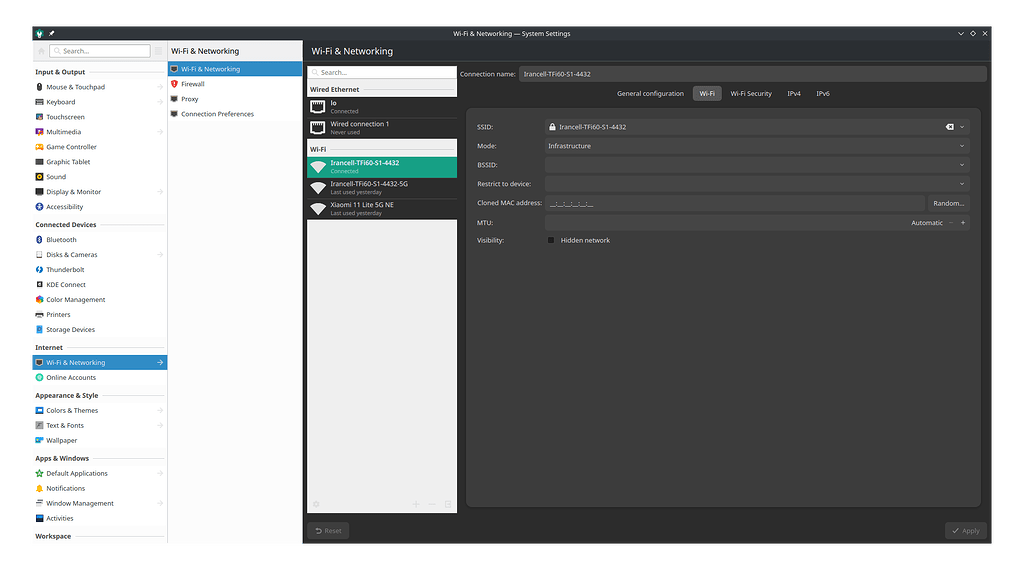Open the Proxy subpage
This screenshot has width=1024, height=582.
tap(235, 99)
